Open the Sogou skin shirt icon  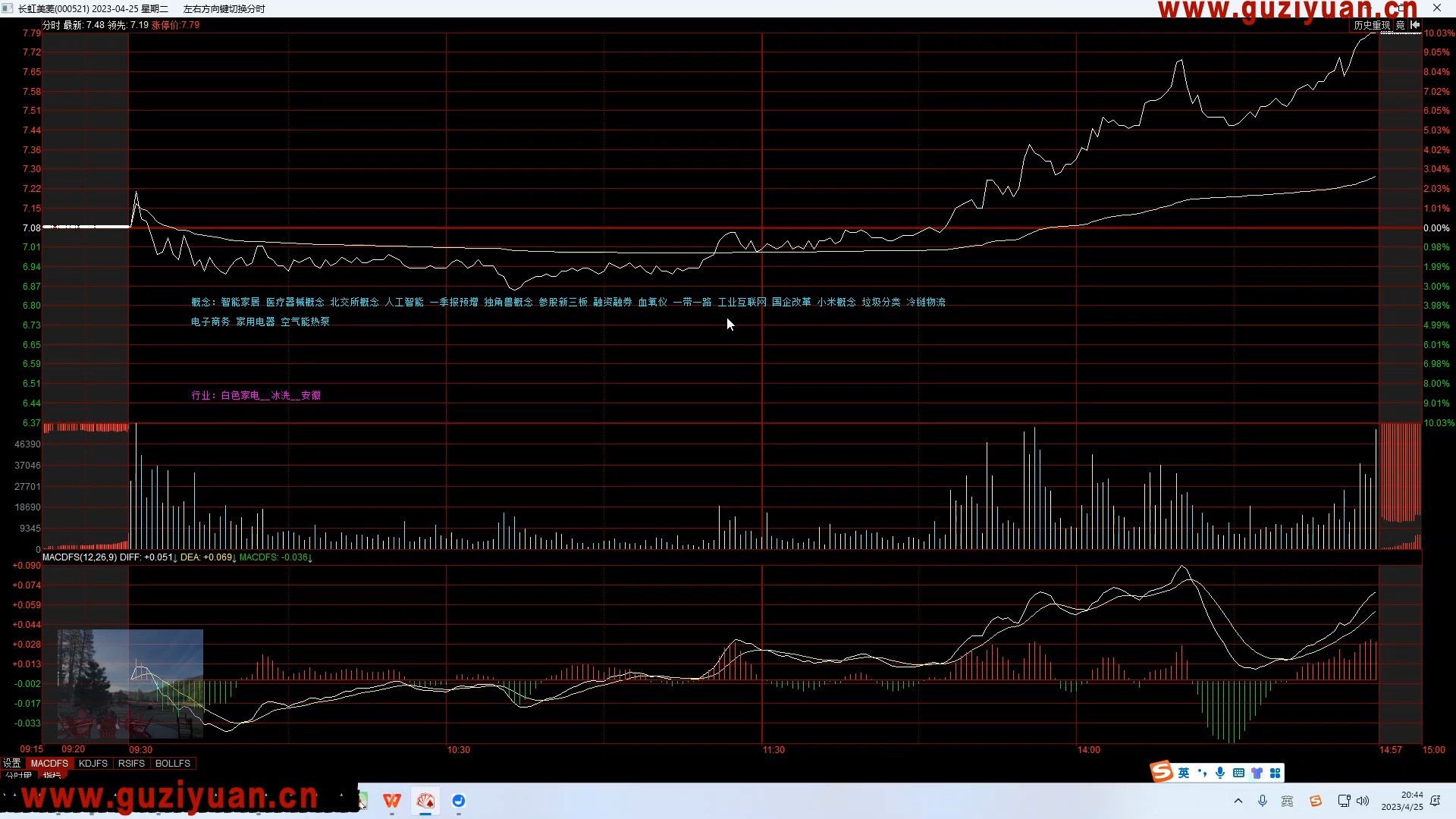click(x=1257, y=773)
